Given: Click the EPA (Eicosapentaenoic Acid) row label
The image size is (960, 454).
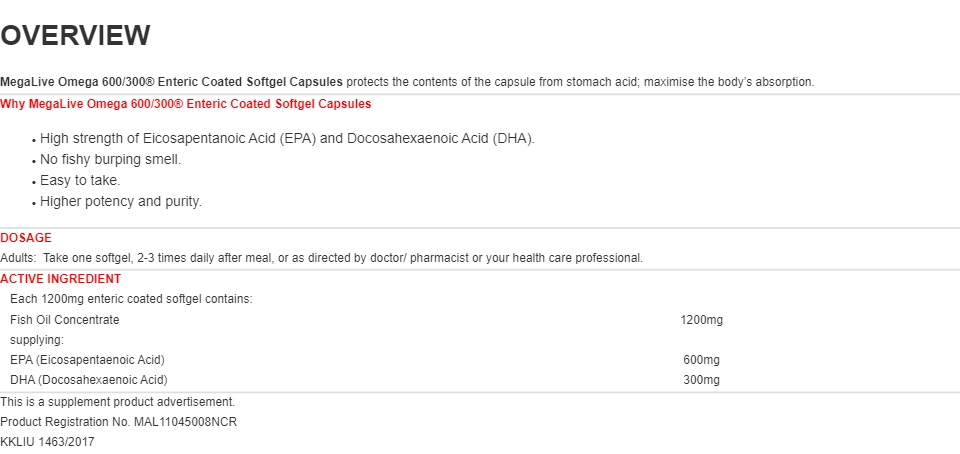Looking at the screenshot, I should [88, 360].
